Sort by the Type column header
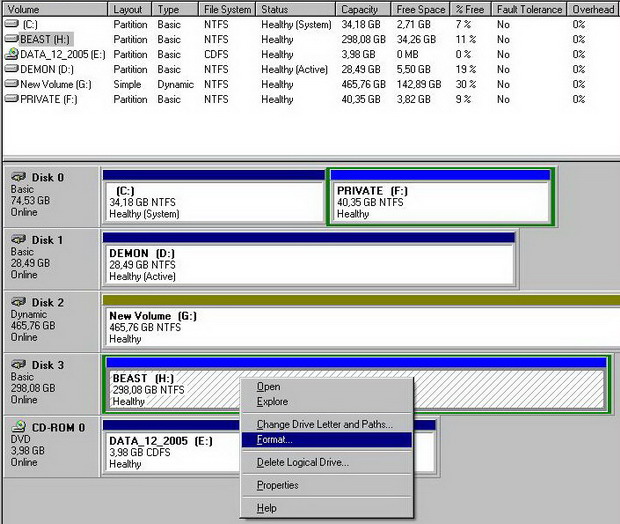 (x=175, y=9)
